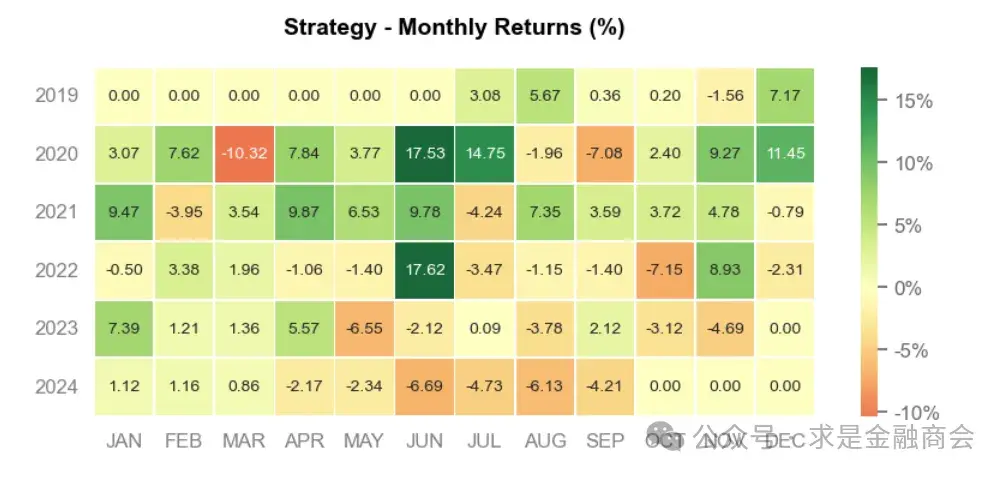
Task: Select the 17.62 cell for June 2022
Action: point(425,270)
